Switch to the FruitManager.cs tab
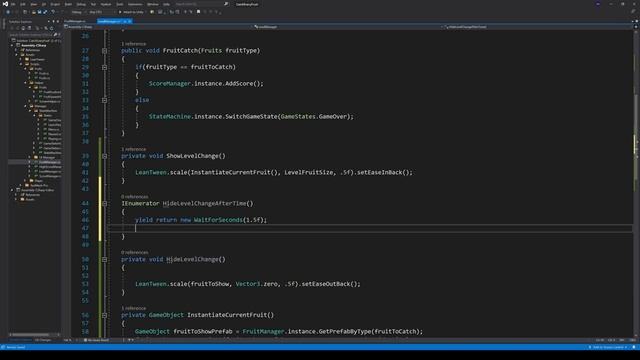The height and width of the screenshot is (360, 640). (x=75, y=21)
